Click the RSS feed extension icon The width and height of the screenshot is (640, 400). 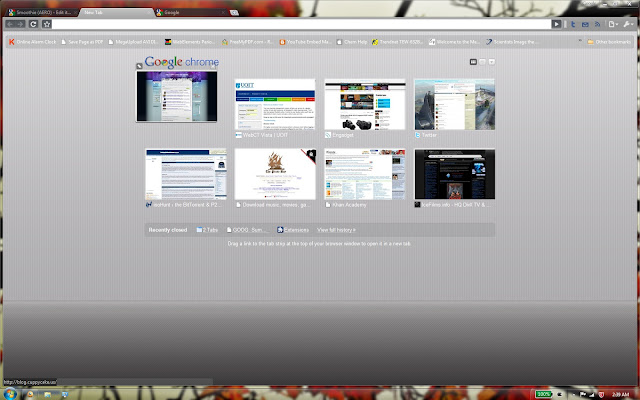(597, 24)
